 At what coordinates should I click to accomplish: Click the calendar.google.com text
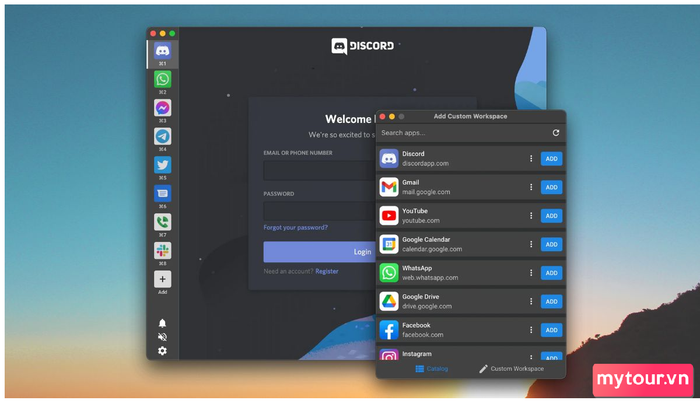pos(432,249)
